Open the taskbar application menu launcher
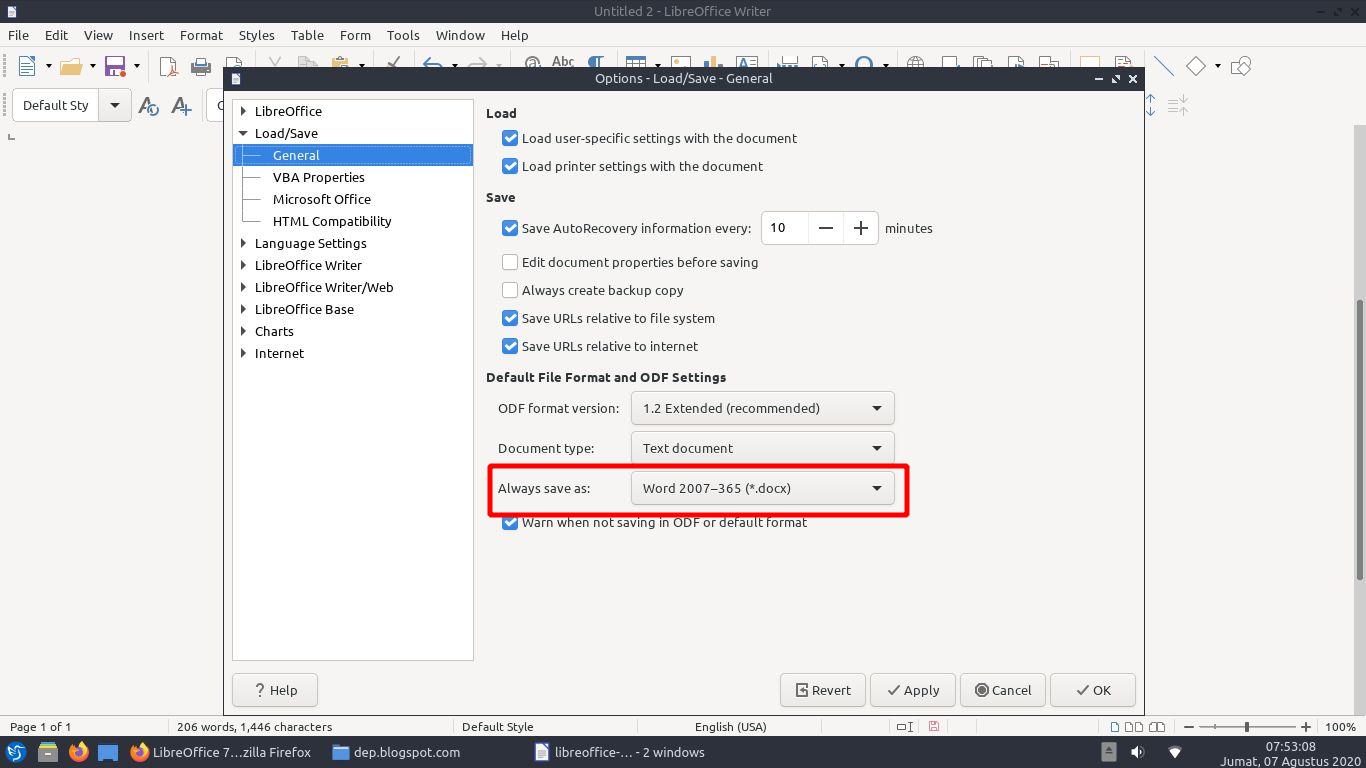 16,752
